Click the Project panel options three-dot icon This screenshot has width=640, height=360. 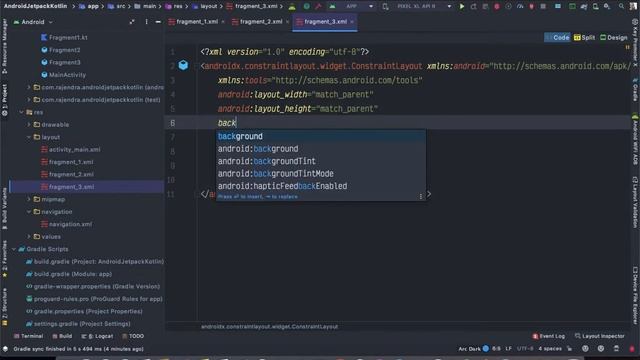[146, 22]
